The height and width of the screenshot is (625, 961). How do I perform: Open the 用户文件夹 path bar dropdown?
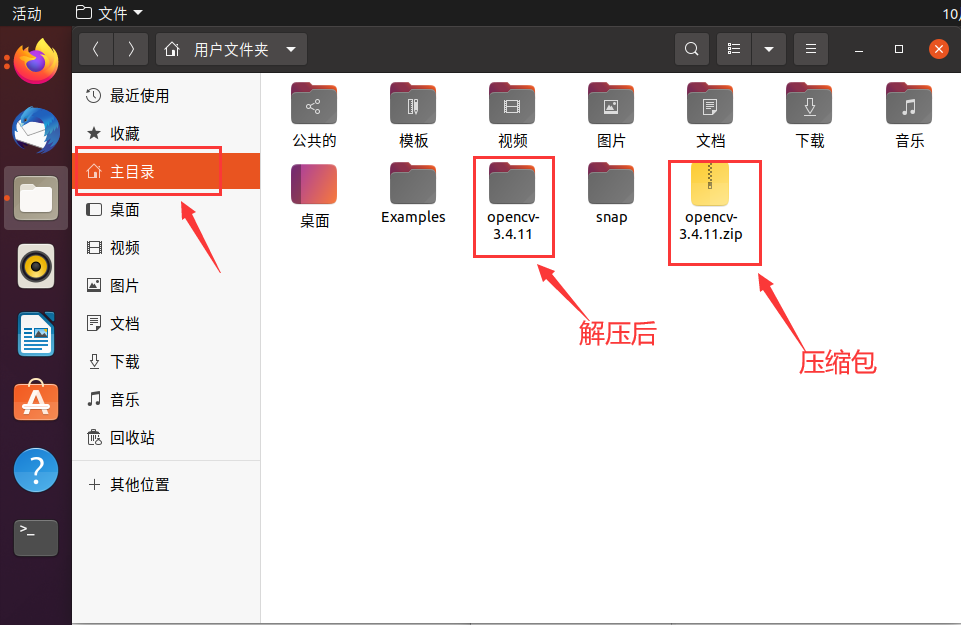(290, 48)
